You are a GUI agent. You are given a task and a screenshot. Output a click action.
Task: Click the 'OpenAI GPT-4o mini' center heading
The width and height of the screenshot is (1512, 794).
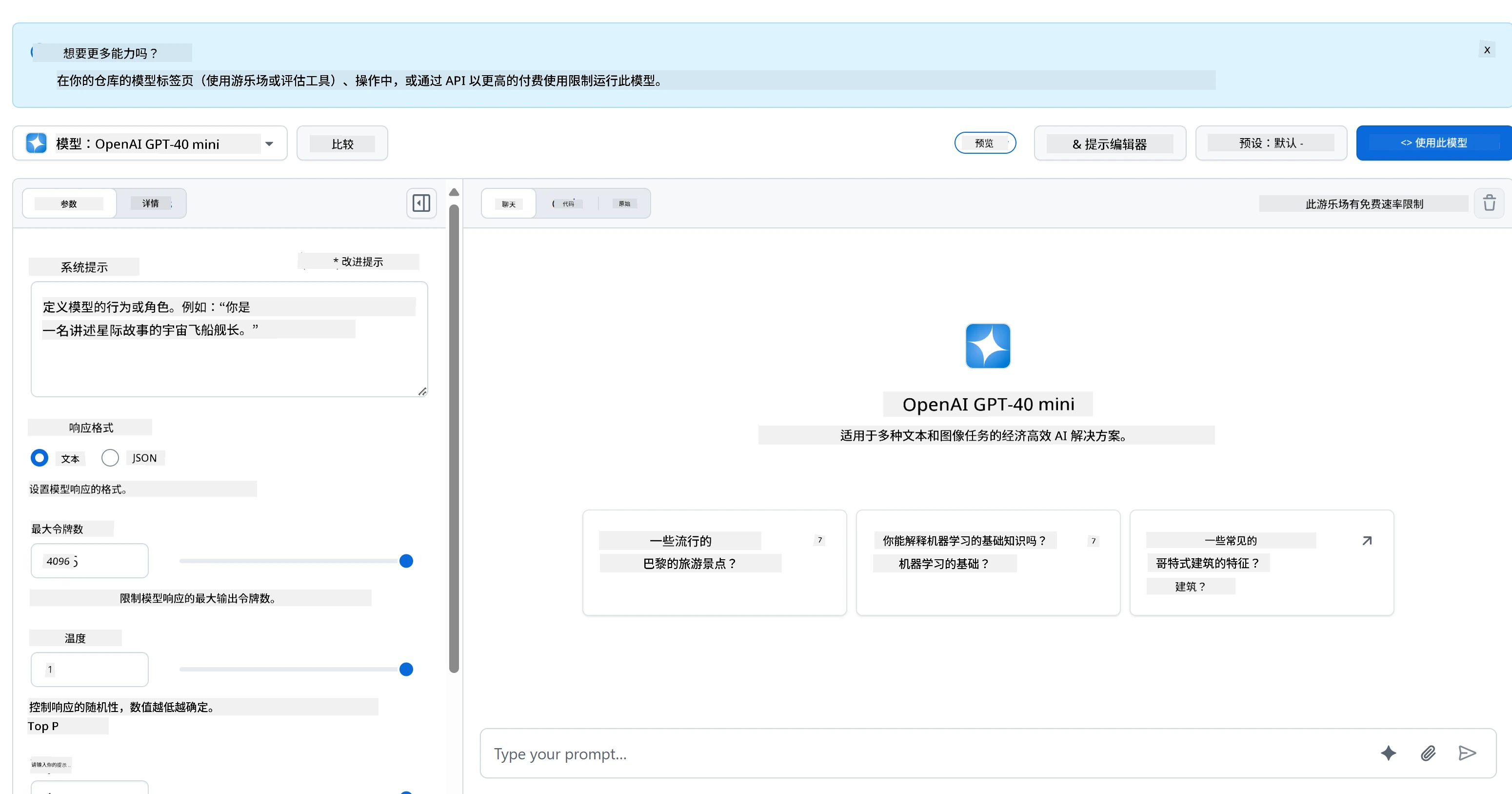pos(988,404)
